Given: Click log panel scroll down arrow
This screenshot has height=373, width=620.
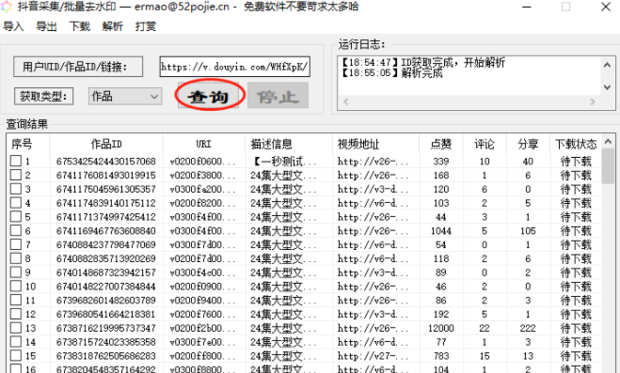Looking at the screenshot, I should [607, 87].
